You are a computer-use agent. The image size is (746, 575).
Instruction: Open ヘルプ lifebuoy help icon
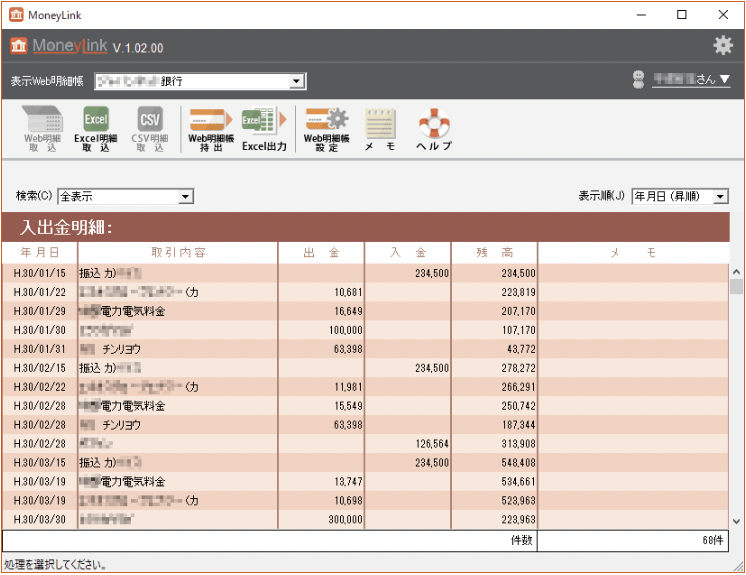click(x=434, y=130)
